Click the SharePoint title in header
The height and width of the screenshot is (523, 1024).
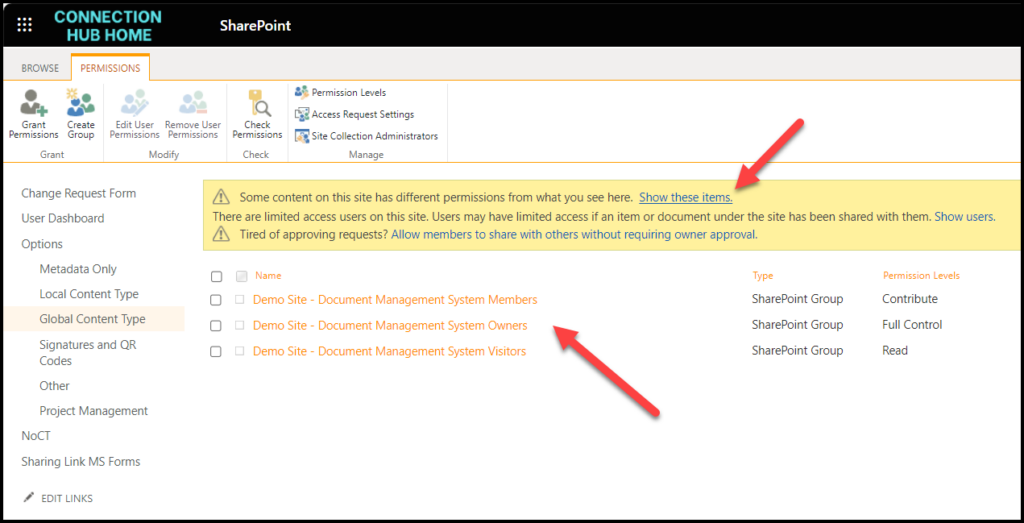255,25
